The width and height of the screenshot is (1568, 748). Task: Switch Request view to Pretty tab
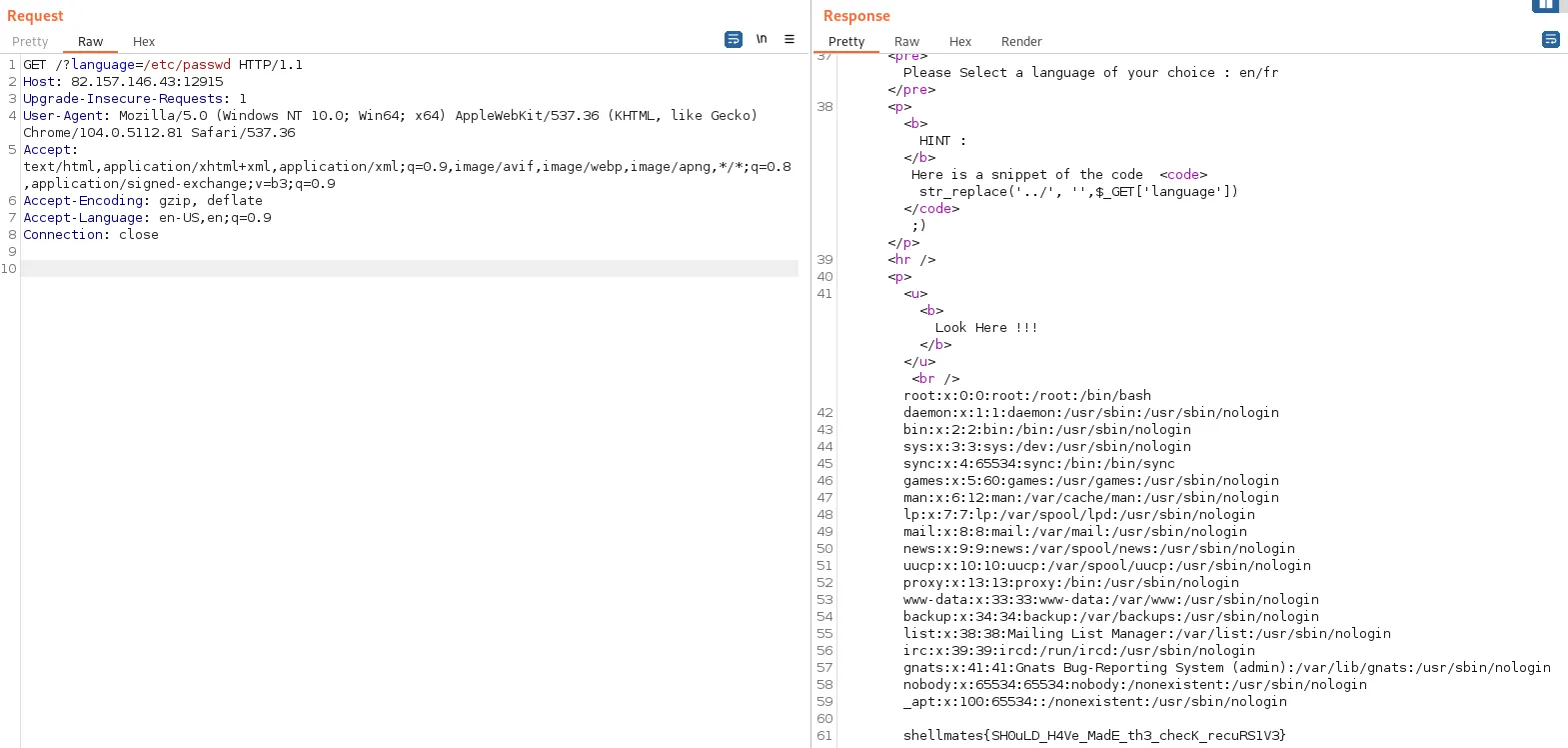[30, 42]
